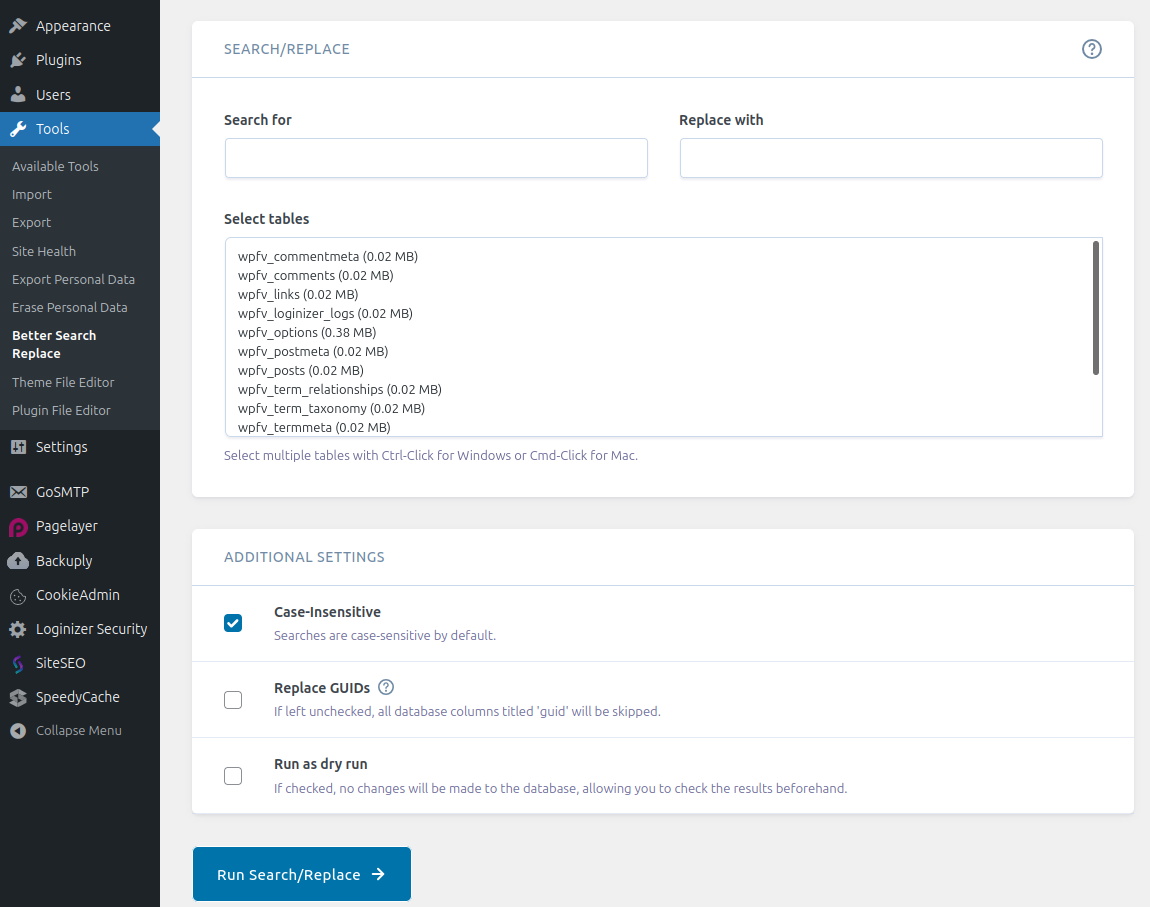Enable the Replace GUIDs checkbox
Screen dimensions: 1150x907
coord(233,700)
